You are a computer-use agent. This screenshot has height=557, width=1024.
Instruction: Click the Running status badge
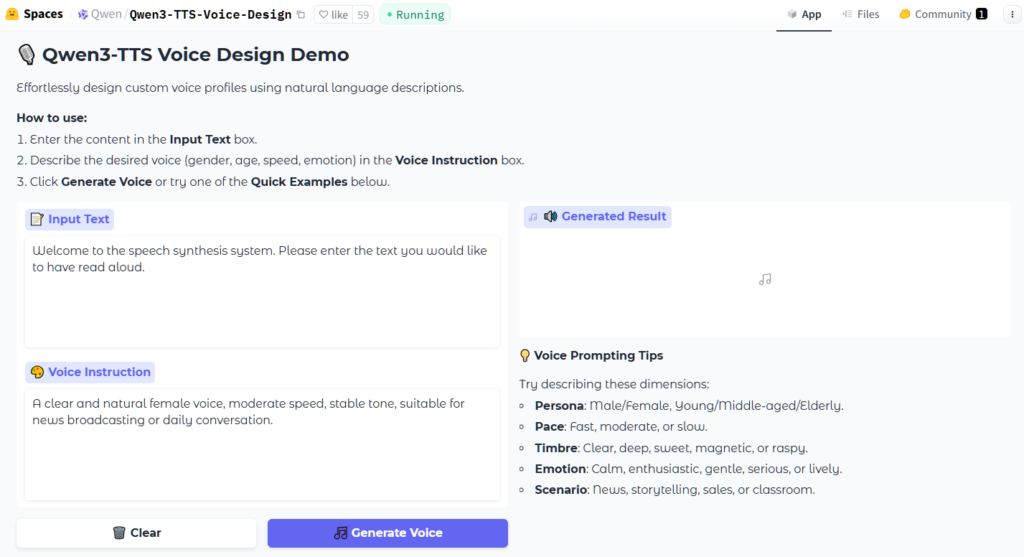point(415,15)
